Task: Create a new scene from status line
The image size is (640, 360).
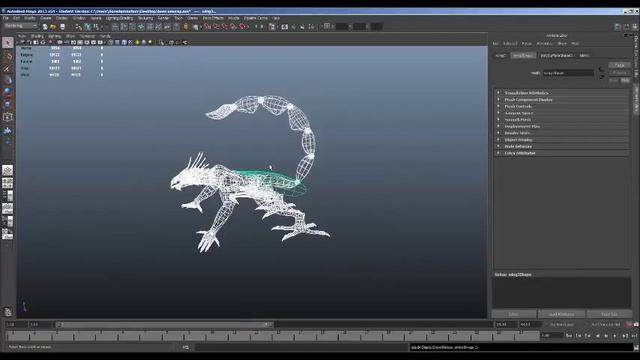Action: 45,27
